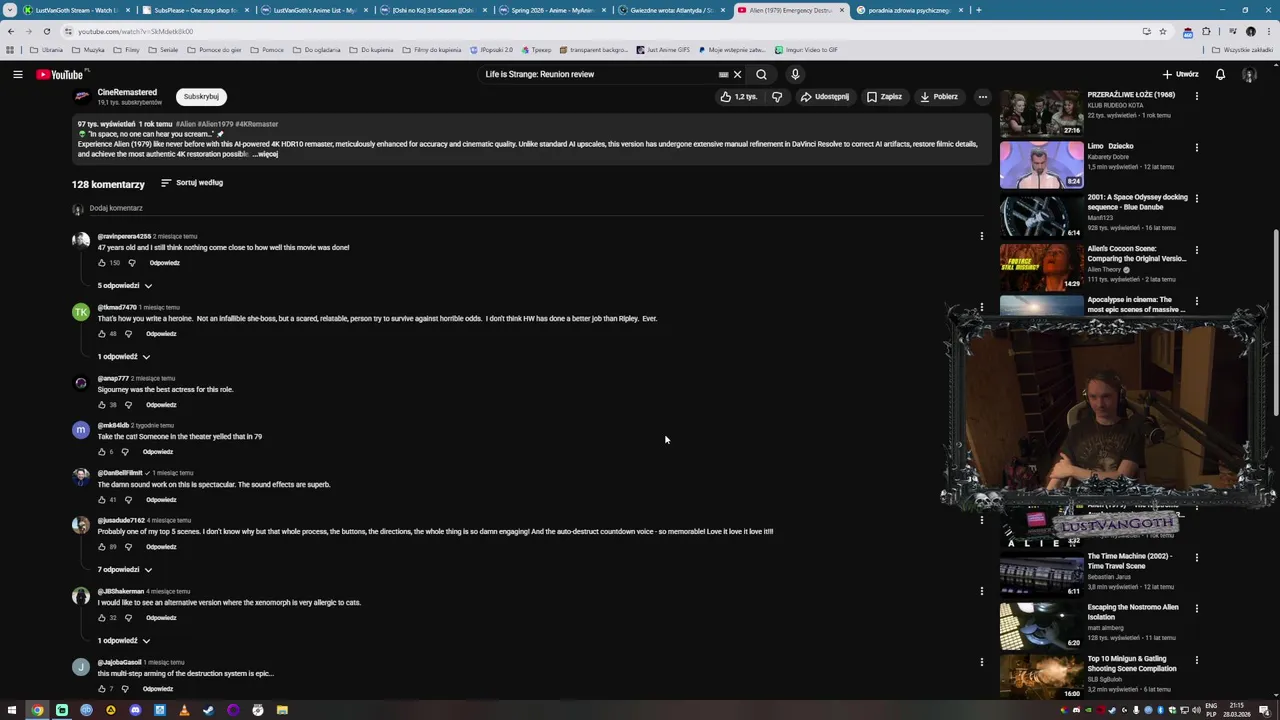Open VLC from the taskbar

184,710
